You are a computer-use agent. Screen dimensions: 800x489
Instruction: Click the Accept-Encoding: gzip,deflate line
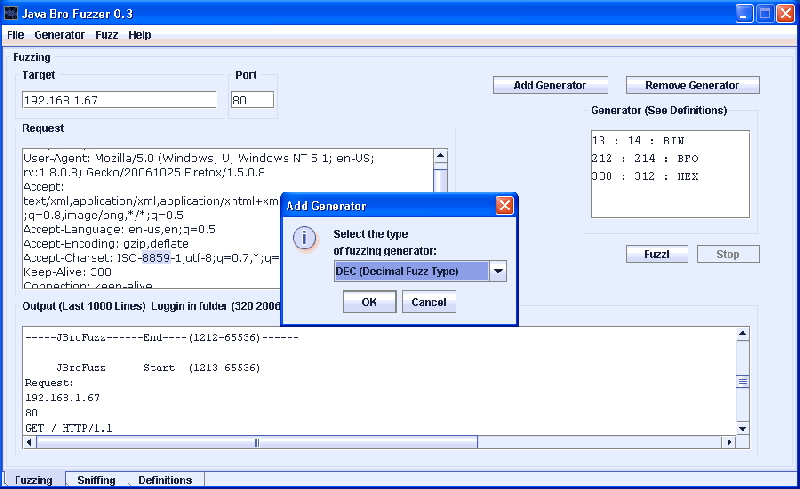106,243
